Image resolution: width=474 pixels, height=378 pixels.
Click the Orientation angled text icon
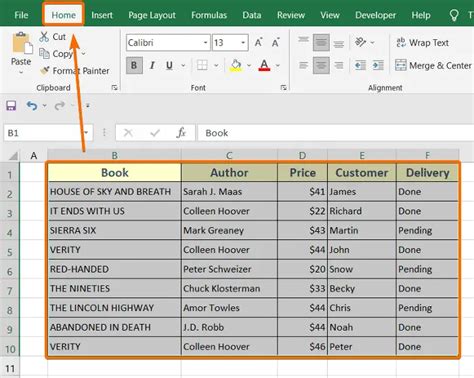pos(360,42)
